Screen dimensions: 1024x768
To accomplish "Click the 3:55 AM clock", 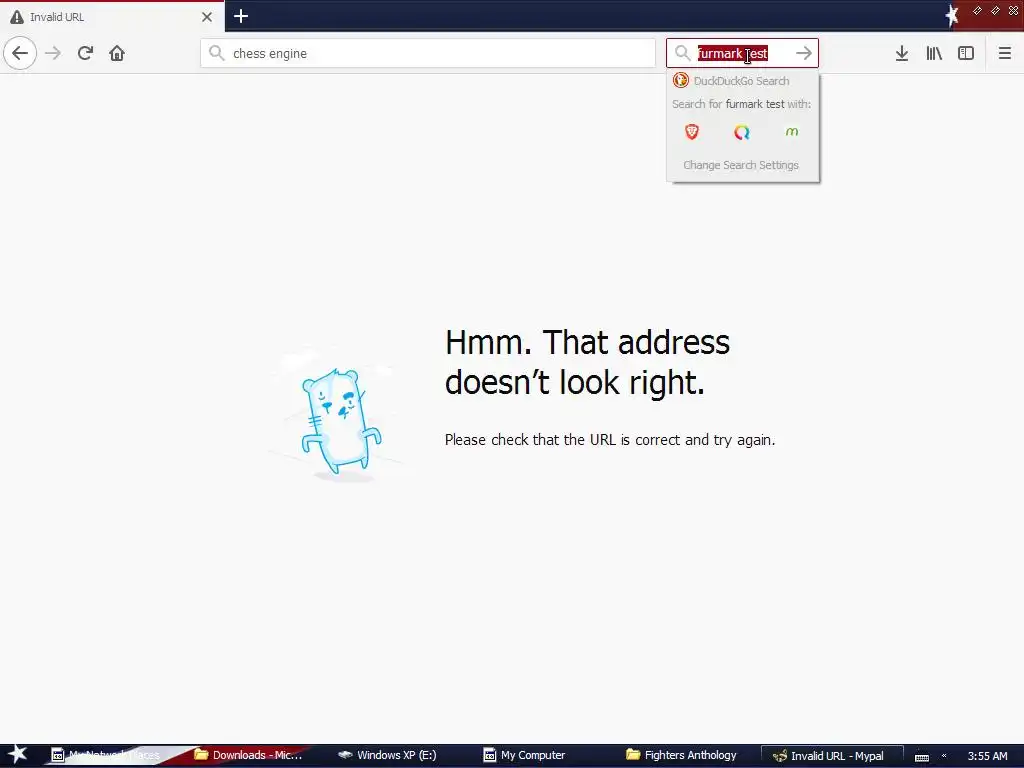I will (x=987, y=756).
